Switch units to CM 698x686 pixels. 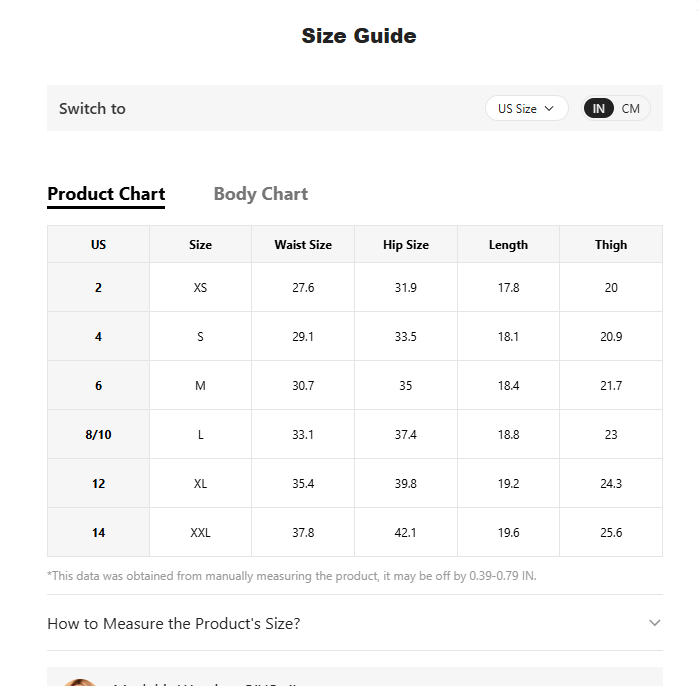[630, 109]
